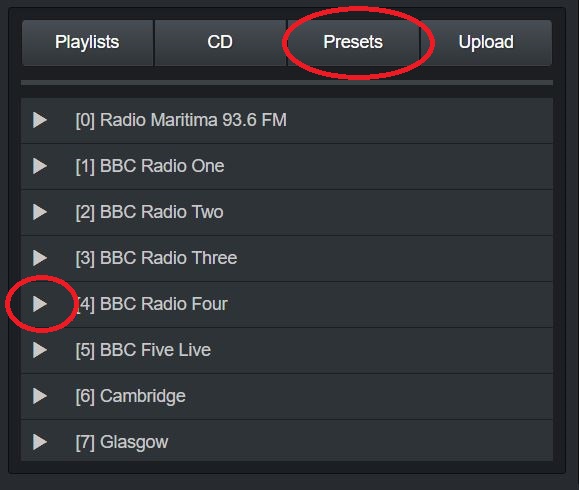Play the Glasgow preset station
The image size is (579, 490).
tap(40, 442)
